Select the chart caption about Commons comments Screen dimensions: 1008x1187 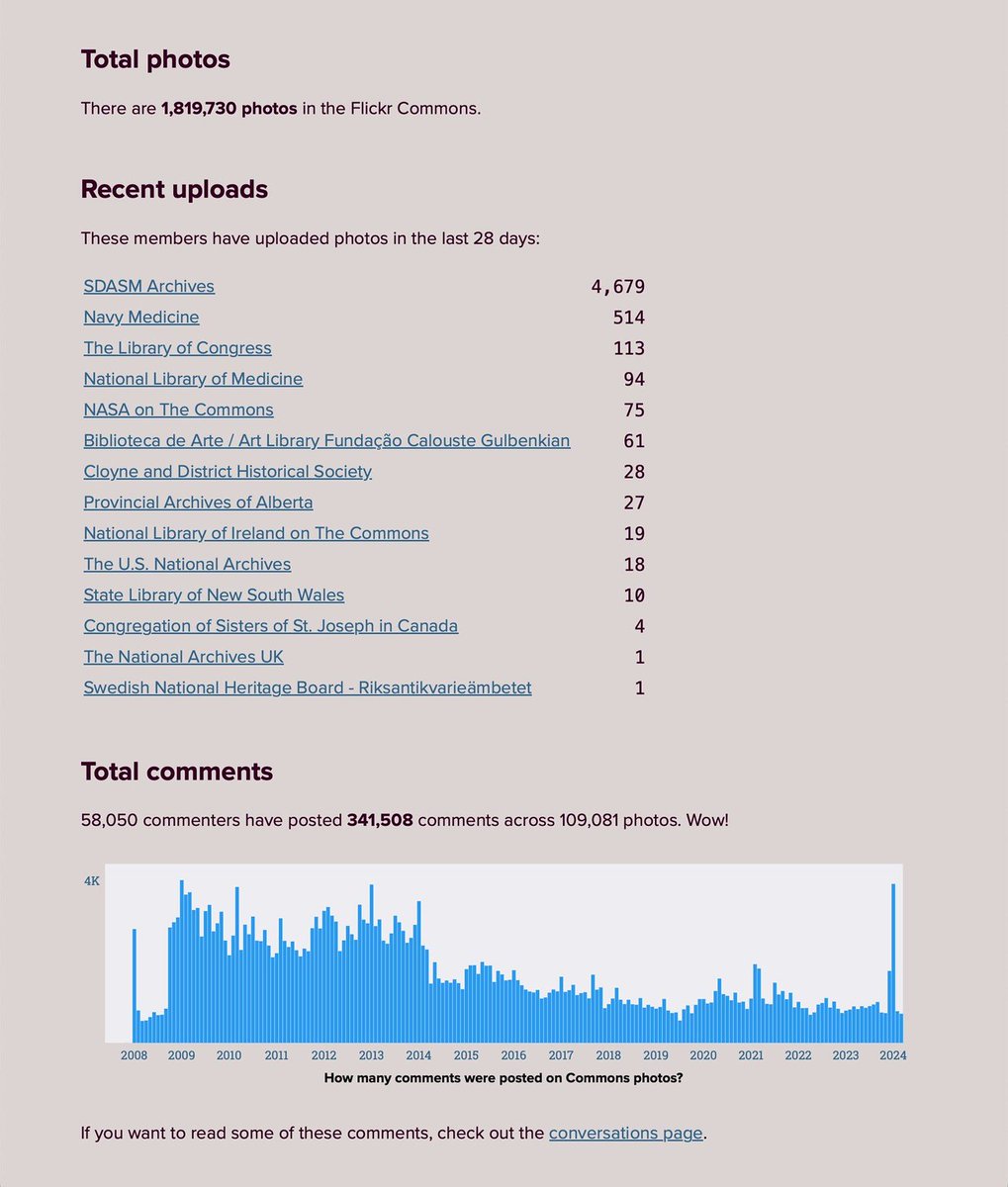point(504,1078)
